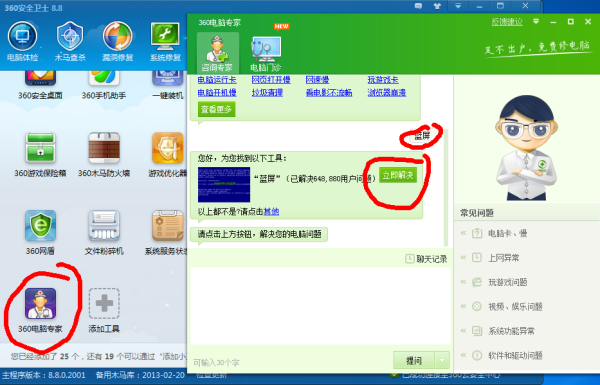Click the 常见问题 panel heading

(x=477, y=213)
